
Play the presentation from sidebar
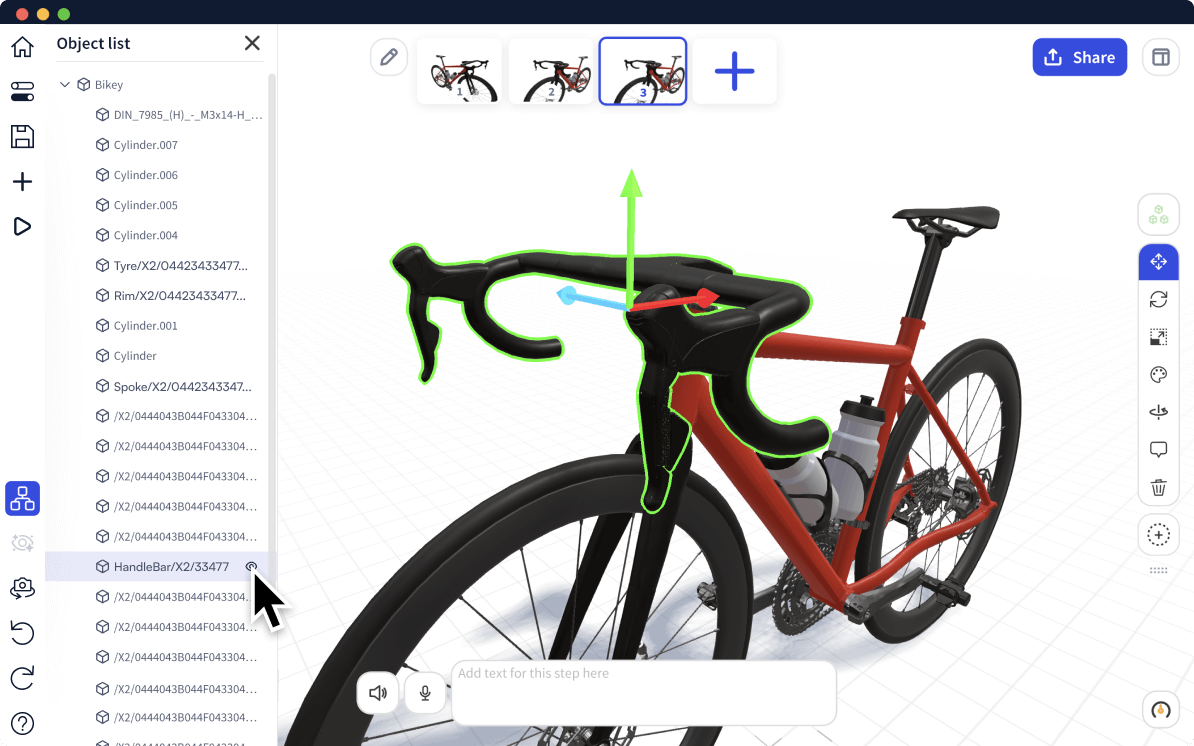point(22,226)
